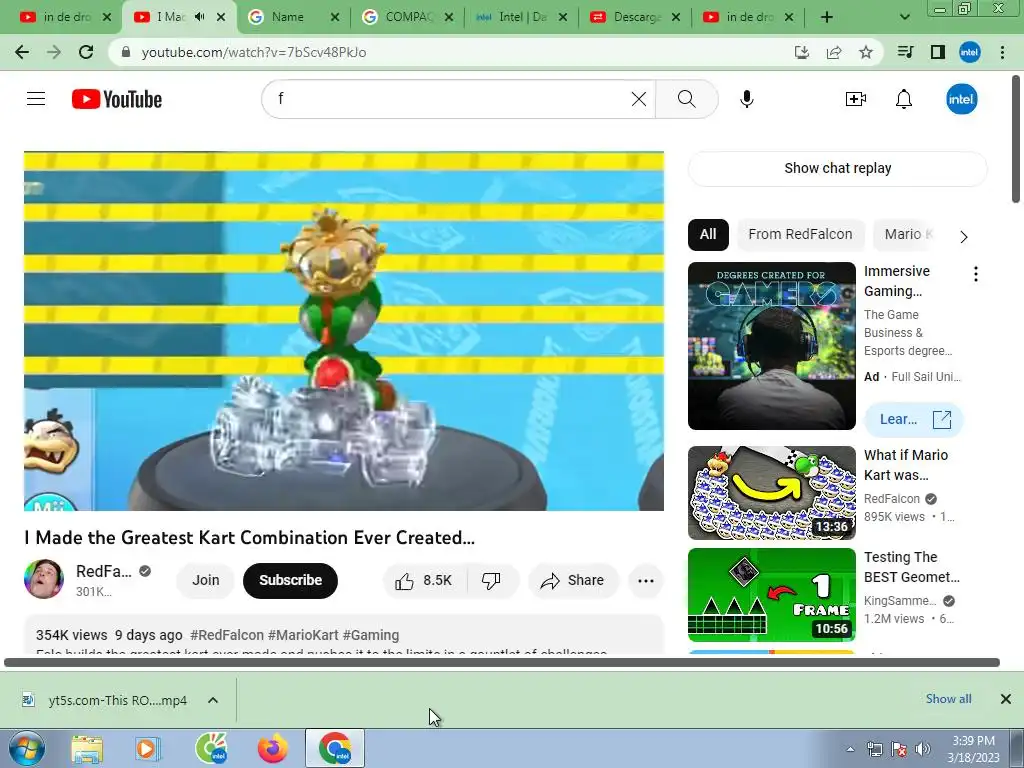Go back with browser back arrow
Screen dimensions: 1024x768
pyautogui.click(x=22, y=52)
